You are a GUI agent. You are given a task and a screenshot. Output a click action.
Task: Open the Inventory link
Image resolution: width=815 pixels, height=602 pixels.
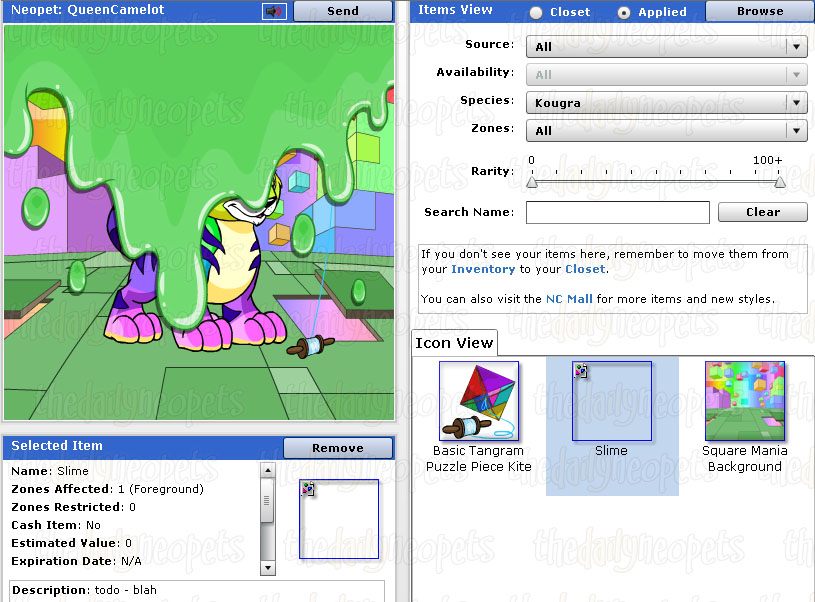483,269
